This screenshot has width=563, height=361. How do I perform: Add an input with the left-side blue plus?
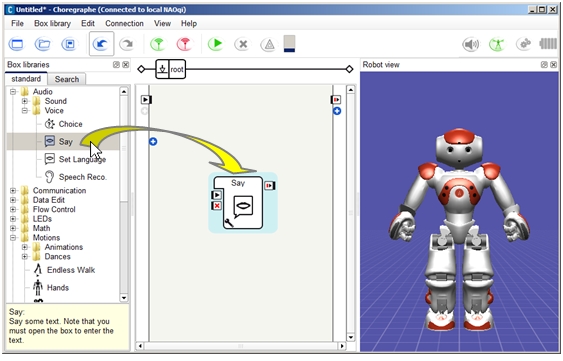[x=153, y=142]
